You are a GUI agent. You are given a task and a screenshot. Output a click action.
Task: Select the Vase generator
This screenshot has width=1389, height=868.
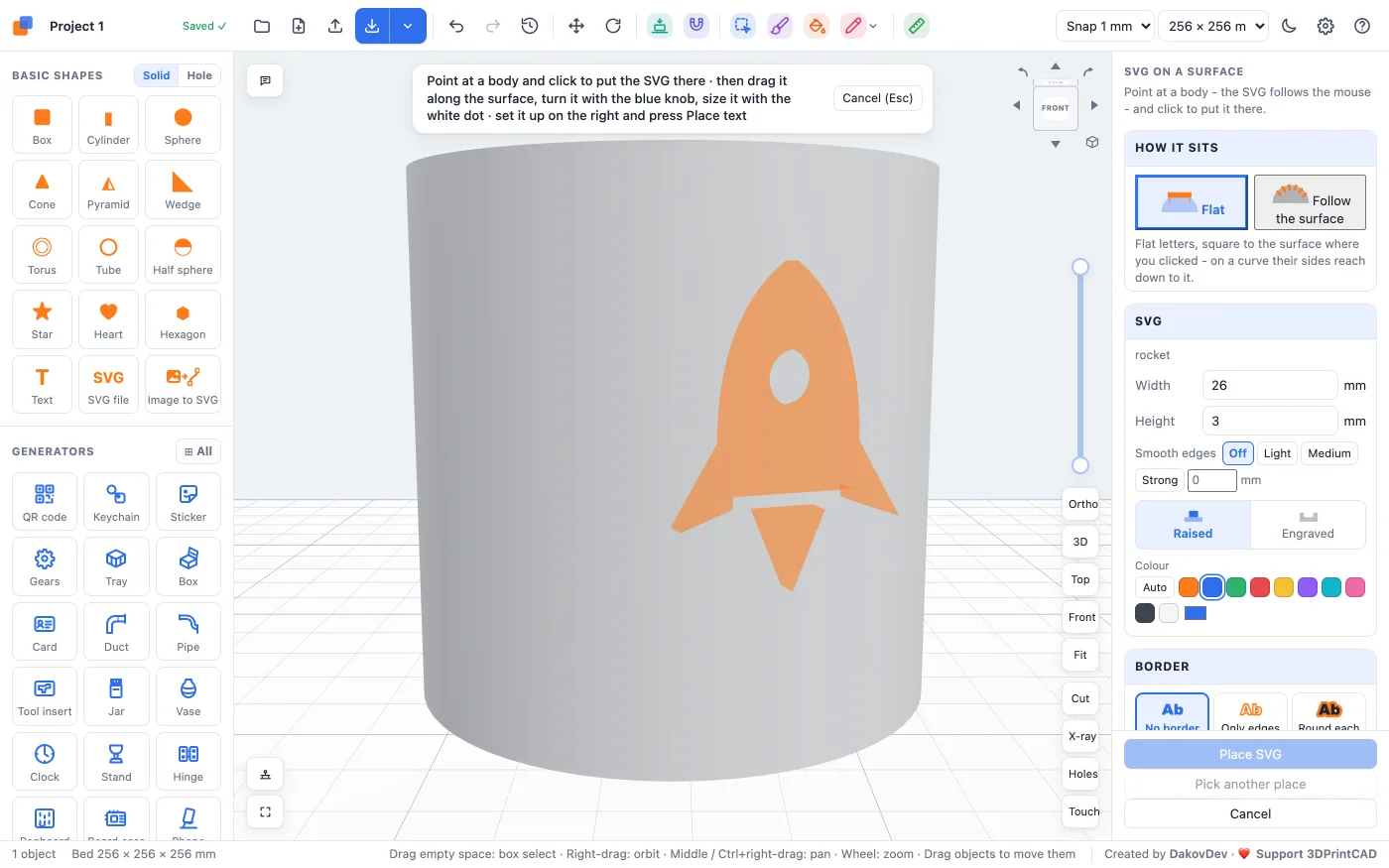[x=189, y=696]
